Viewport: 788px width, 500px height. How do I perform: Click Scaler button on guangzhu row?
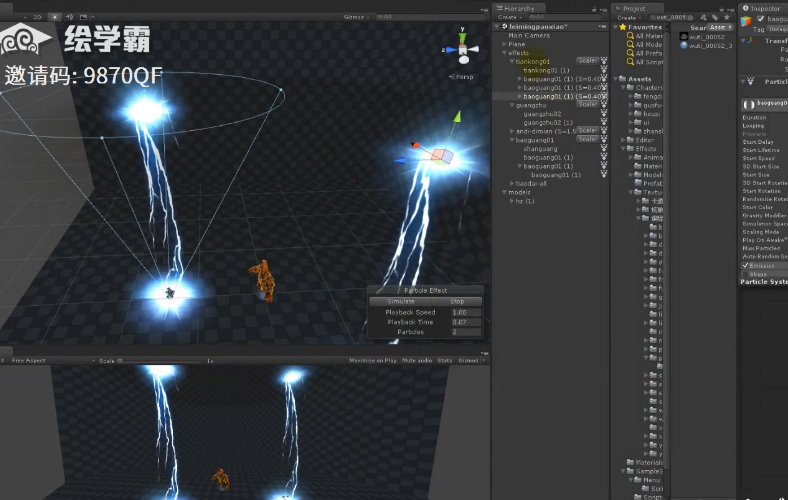click(587, 105)
